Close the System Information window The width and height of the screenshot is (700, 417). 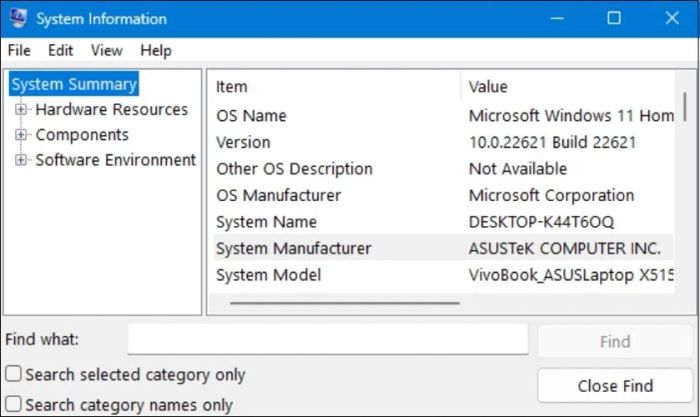tap(672, 18)
